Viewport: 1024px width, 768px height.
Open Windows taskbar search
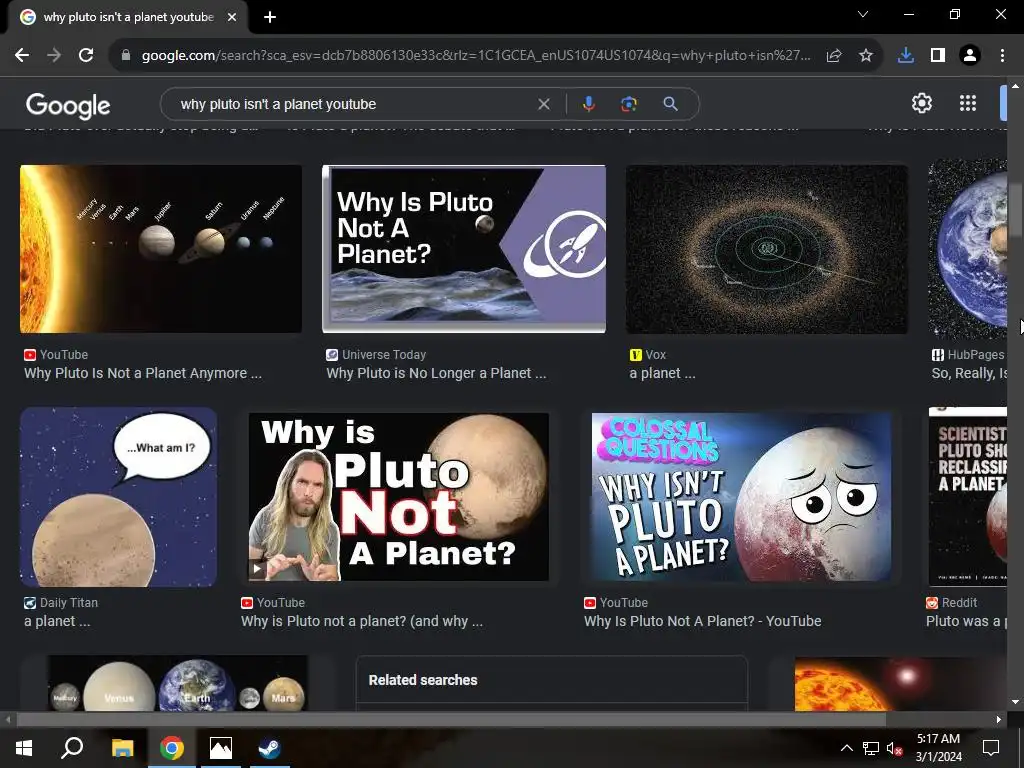click(72, 748)
